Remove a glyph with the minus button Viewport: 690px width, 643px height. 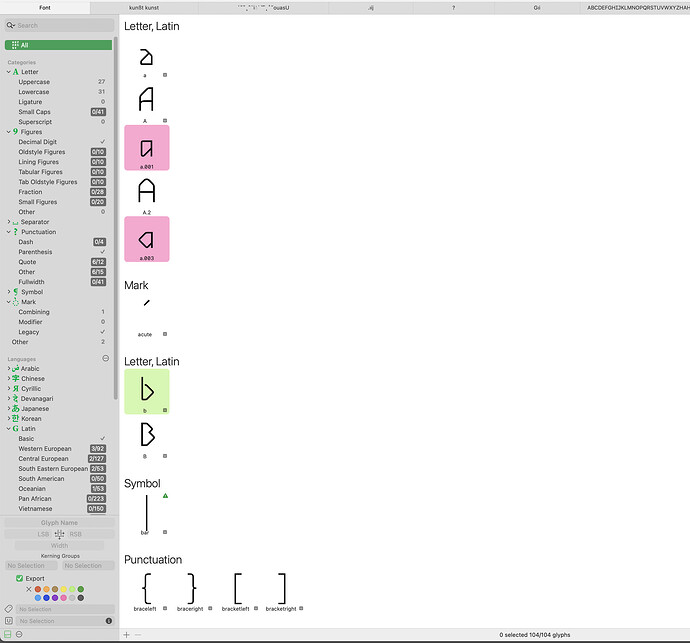click(138, 635)
